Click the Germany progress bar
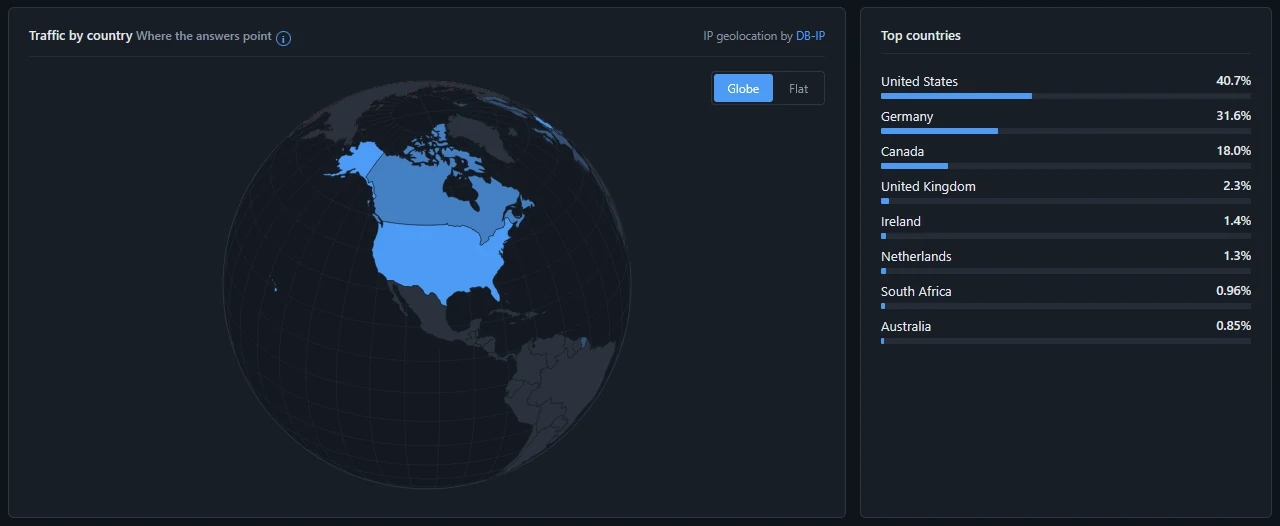 tap(1065, 131)
